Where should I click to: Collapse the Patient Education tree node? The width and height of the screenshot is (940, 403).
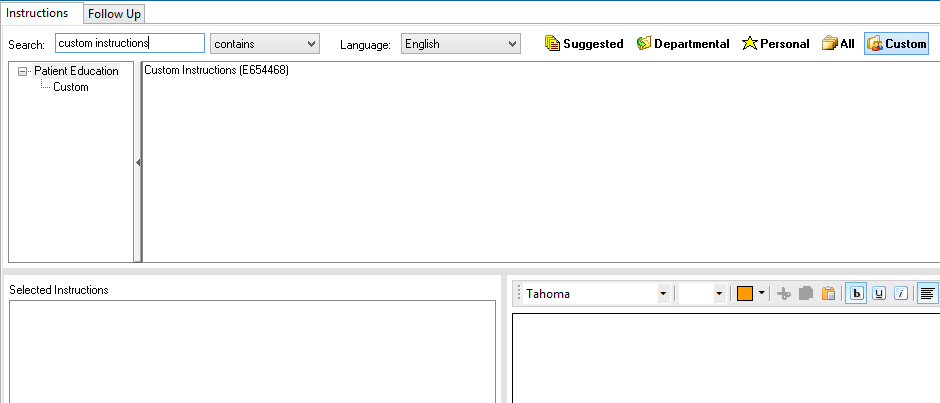coord(23,71)
